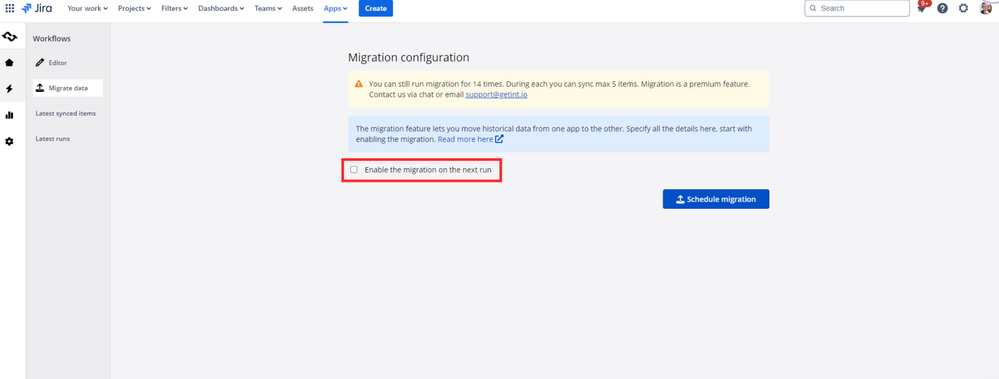
Task: Click the Create button
Action: pos(376,8)
